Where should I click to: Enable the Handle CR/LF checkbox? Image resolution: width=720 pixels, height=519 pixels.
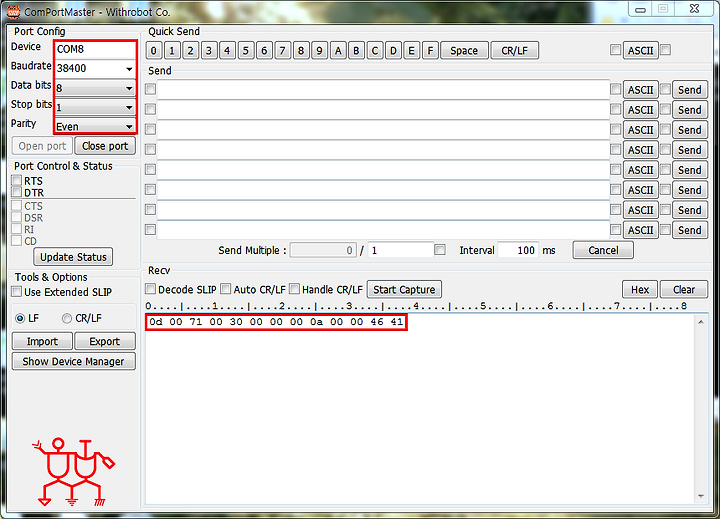click(x=294, y=289)
